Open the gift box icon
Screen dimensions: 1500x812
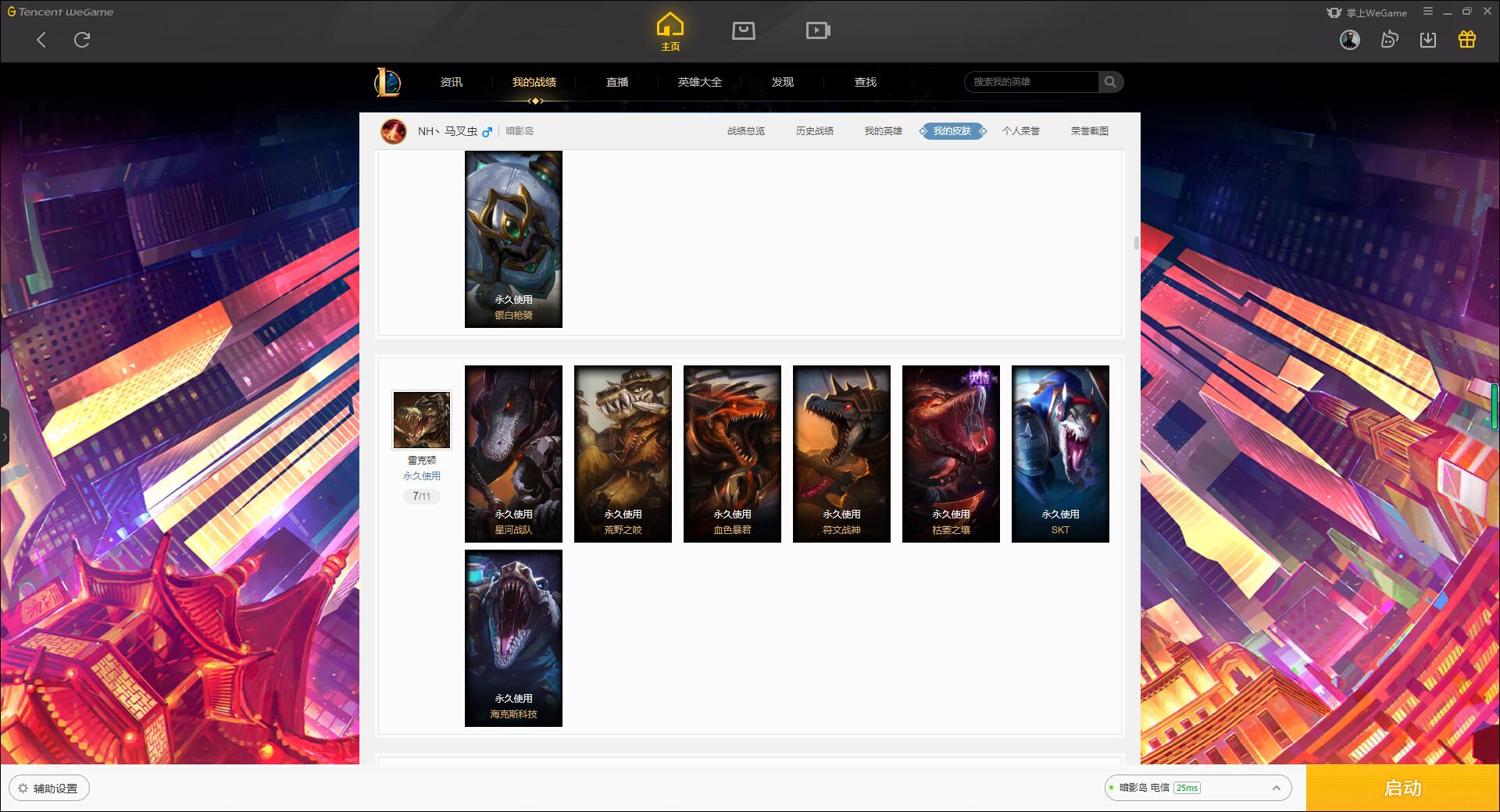(x=1467, y=40)
